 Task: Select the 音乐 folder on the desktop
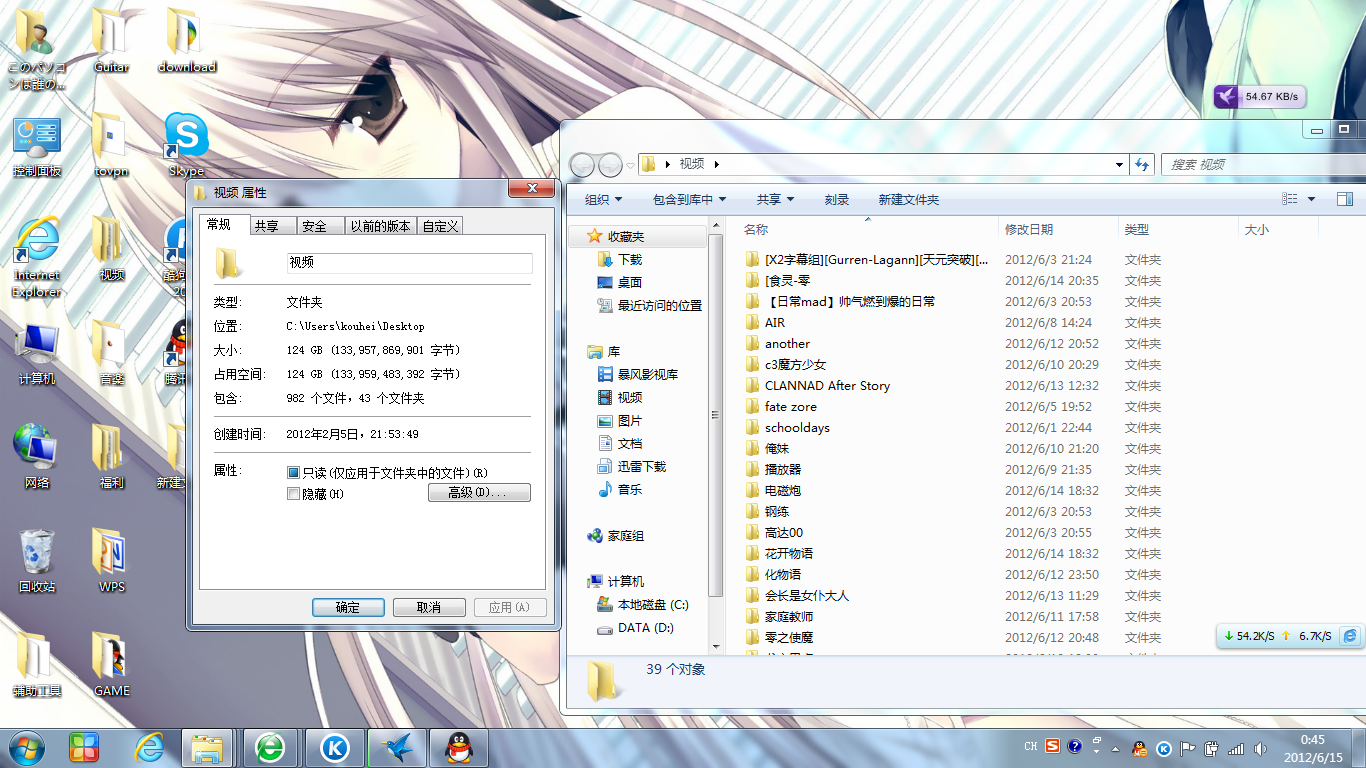coord(111,353)
